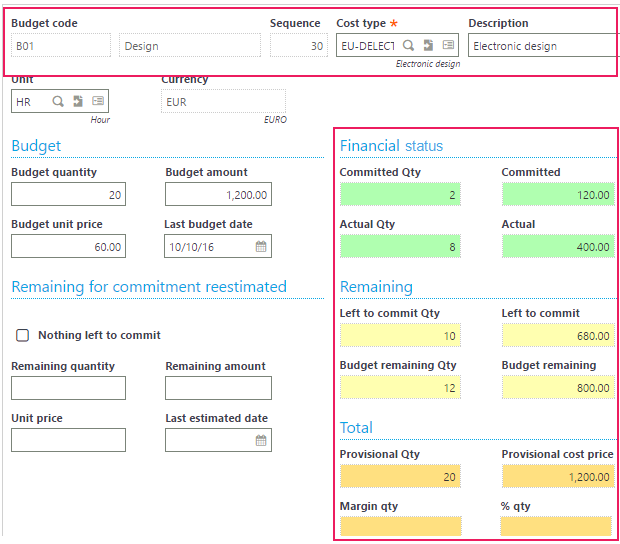Tick the Nothing left to commit checkbox
Image resolution: width=620 pixels, height=544 pixels.
click(x=23, y=335)
